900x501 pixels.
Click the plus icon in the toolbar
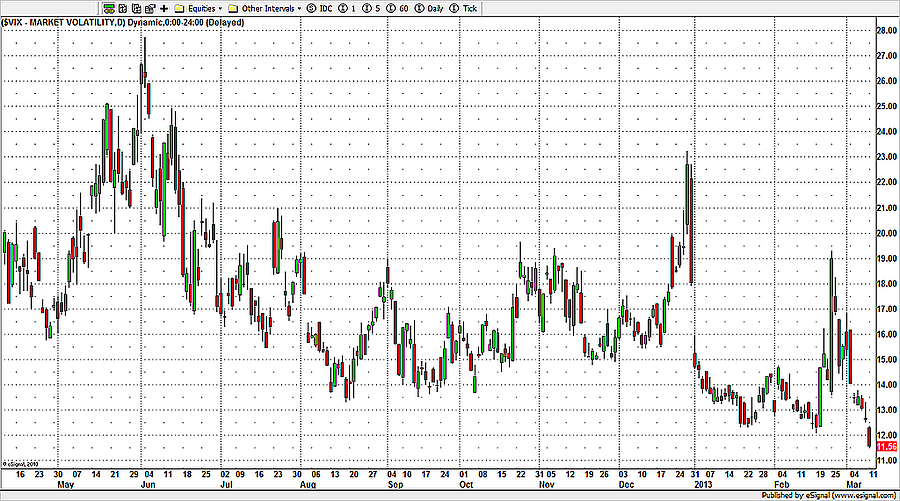163,7
